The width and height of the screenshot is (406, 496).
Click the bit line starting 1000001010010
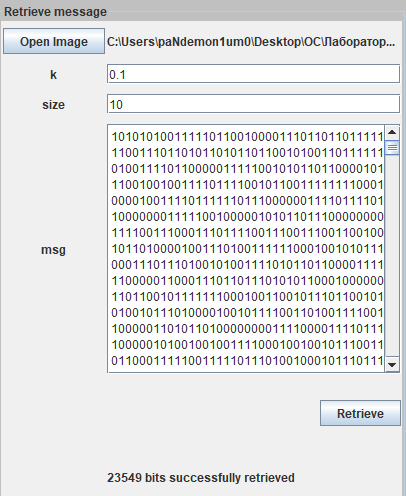click(x=247, y=345)
